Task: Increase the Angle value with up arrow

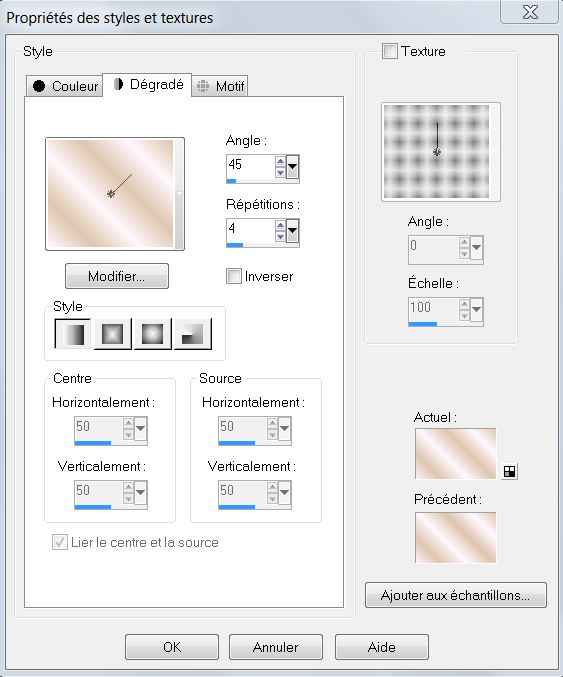Action: (280, 162)
